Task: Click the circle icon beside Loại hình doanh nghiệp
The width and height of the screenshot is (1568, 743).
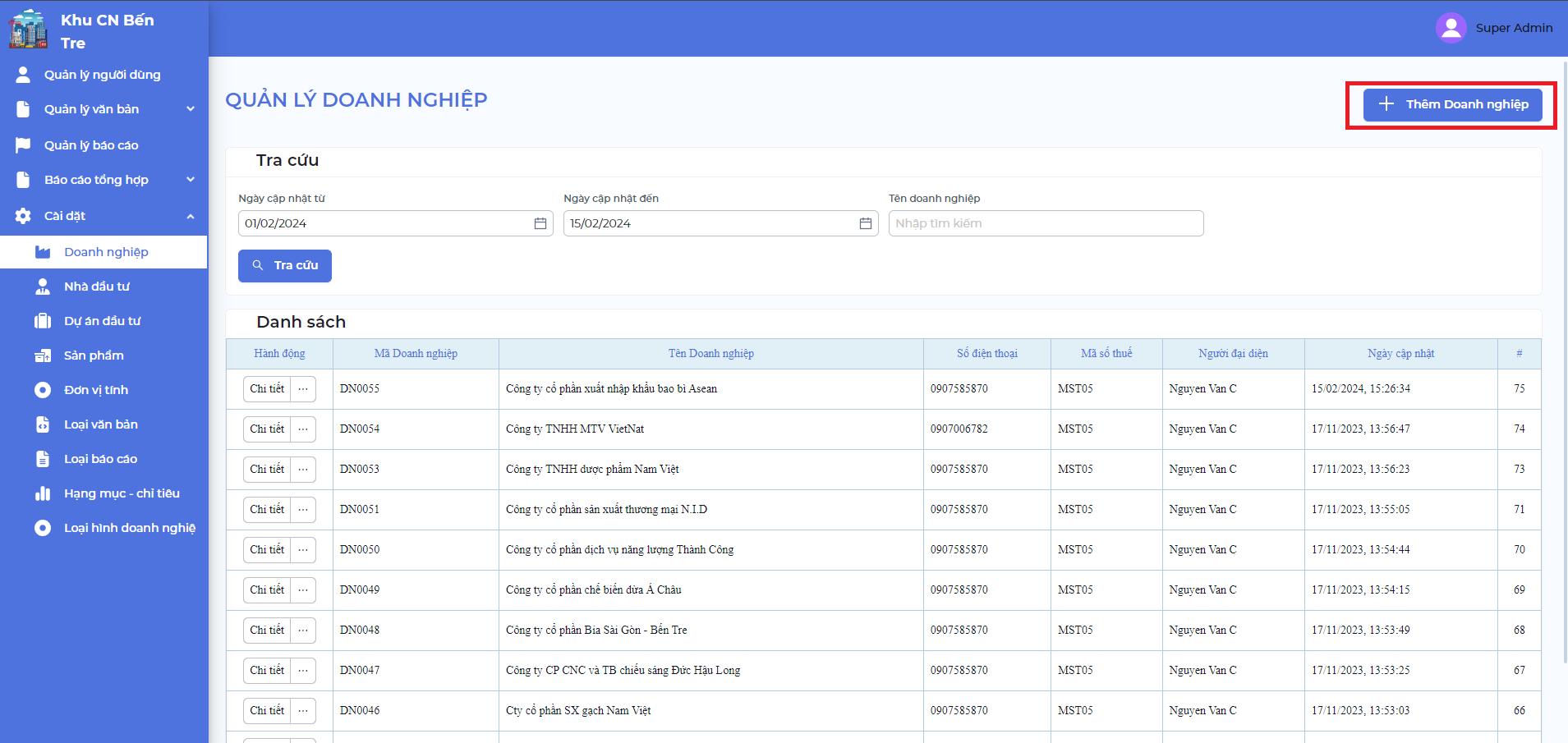Action: pyautogui.click(x=43, y=528)
